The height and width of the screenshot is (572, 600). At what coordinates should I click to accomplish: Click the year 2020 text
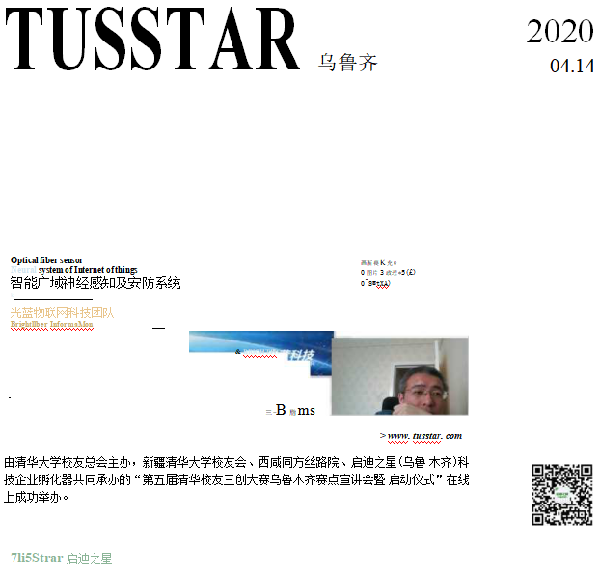tap(560, 31)
